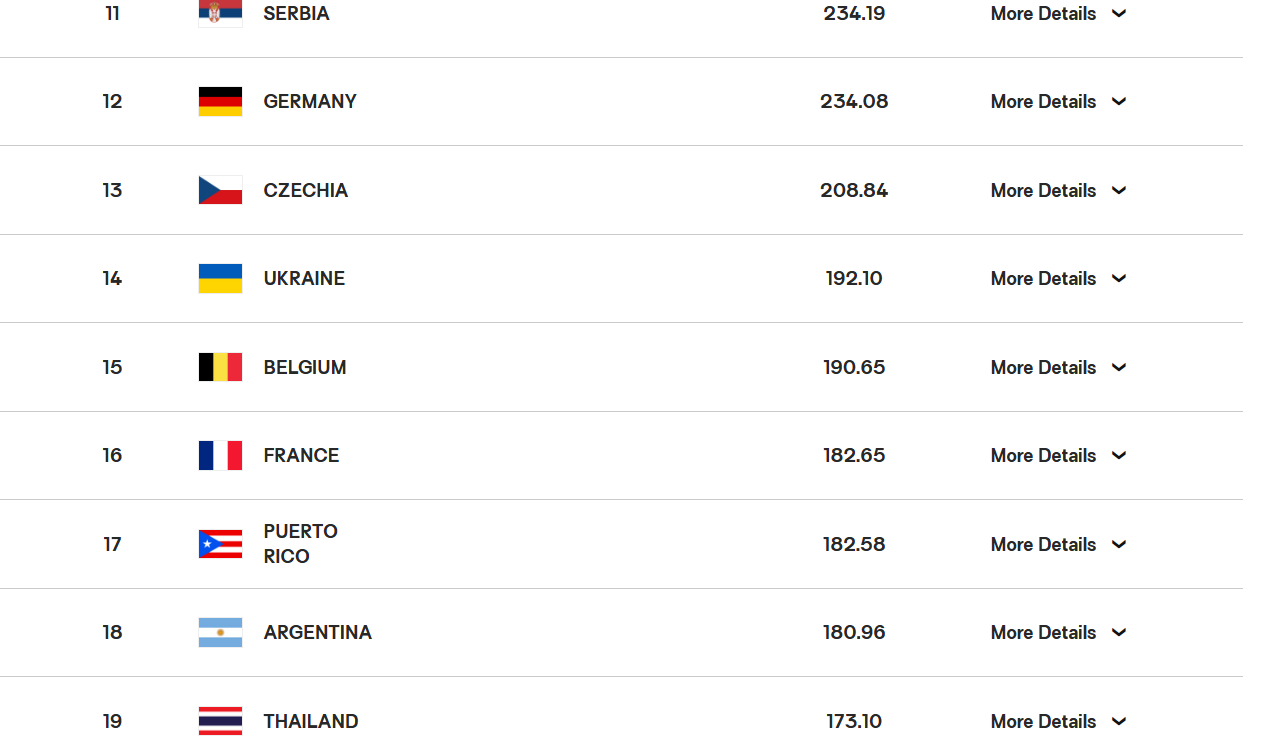The width and height of the screenshot is (1261, 752).
Task: Expand More Details for Serbia
Action: coord(1058,13)
